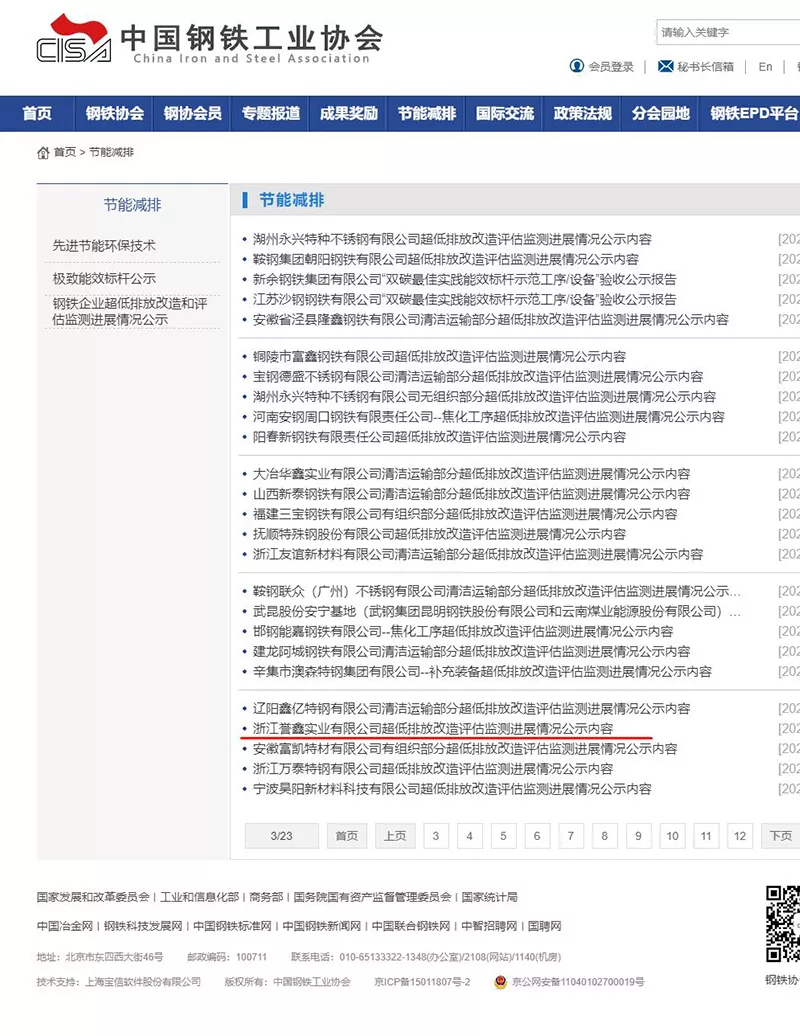The width and height of the screenshot is (800, 1036).
Task: Focus the keyword search input field
Action: point(728,32)
